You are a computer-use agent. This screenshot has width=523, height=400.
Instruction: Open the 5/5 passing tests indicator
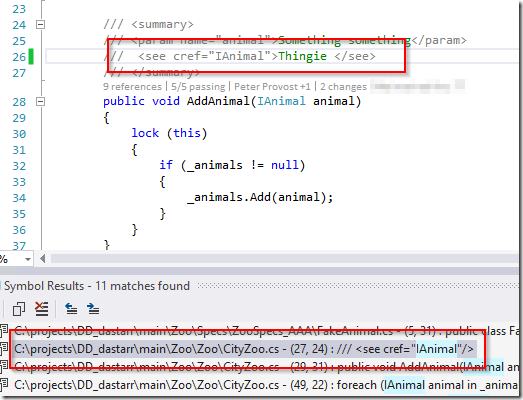tap(198, 87)
